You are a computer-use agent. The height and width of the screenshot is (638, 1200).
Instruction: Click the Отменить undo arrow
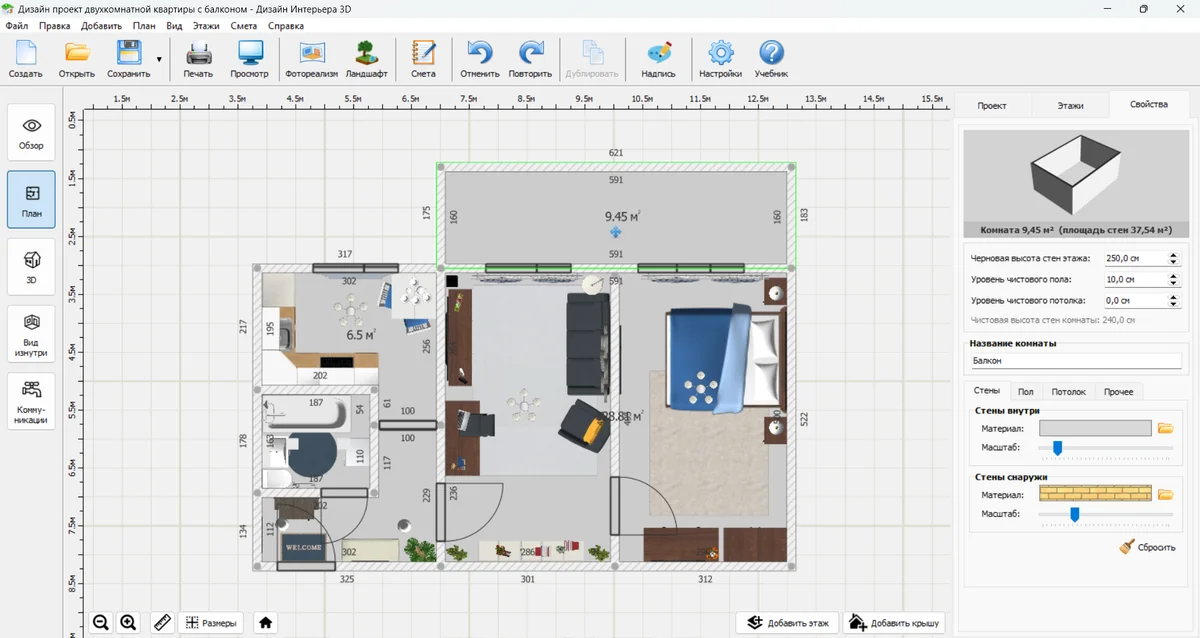480,59
